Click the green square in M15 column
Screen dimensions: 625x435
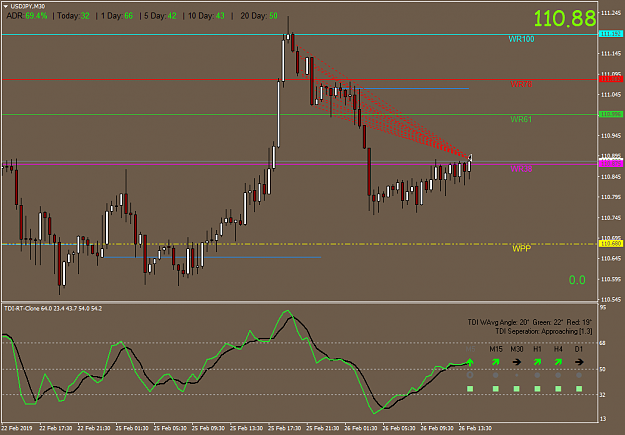pyautogui.click(x=495, y=388)
